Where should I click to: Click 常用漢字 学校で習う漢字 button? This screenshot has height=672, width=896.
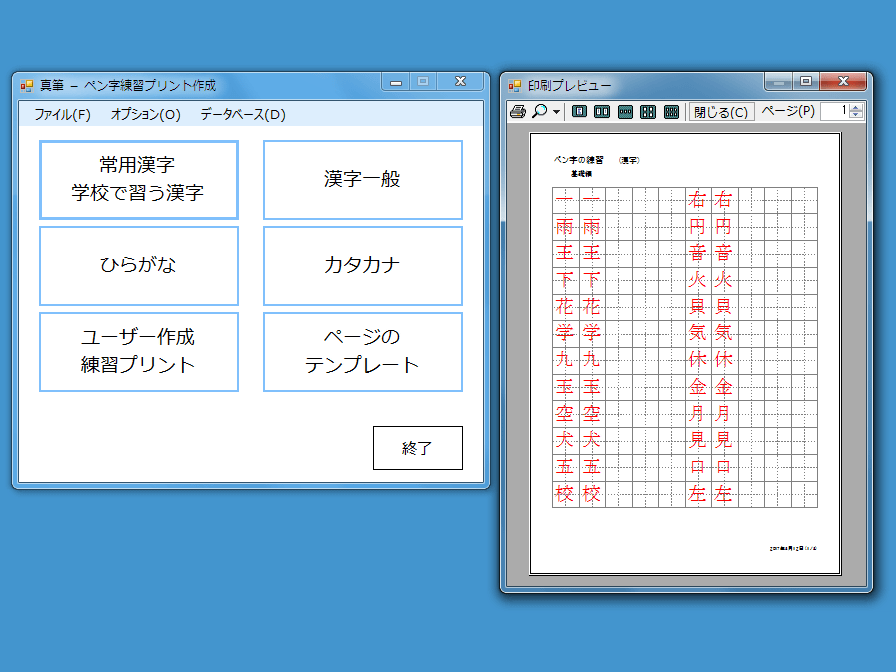point(138,179)
